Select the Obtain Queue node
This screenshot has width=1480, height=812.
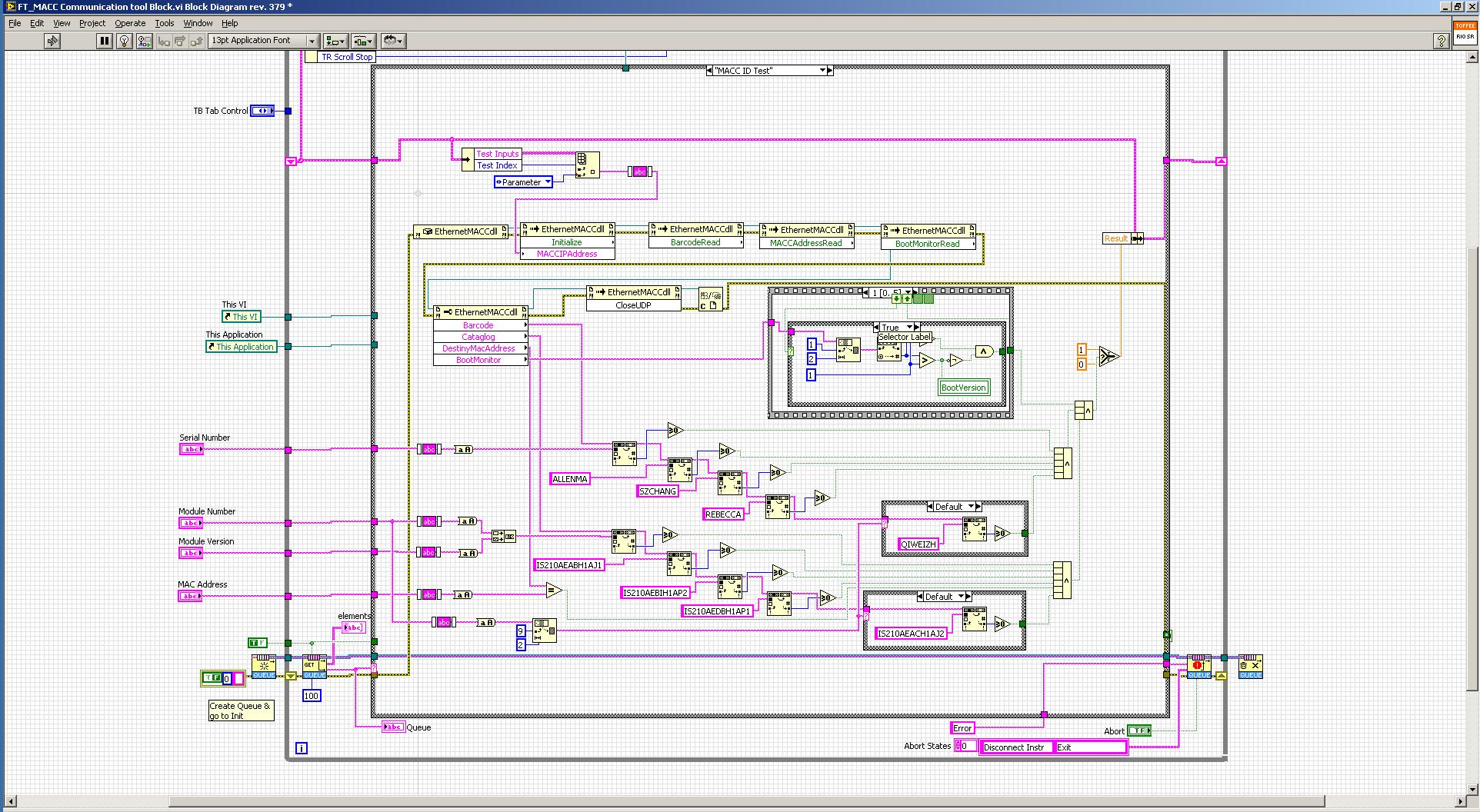(264, 667)
